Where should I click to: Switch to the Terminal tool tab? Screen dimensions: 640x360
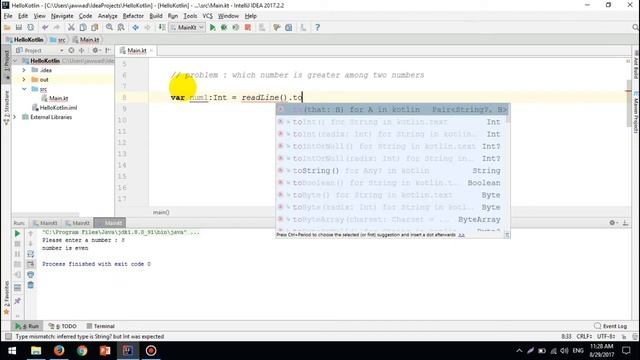(x=100, y=326)
